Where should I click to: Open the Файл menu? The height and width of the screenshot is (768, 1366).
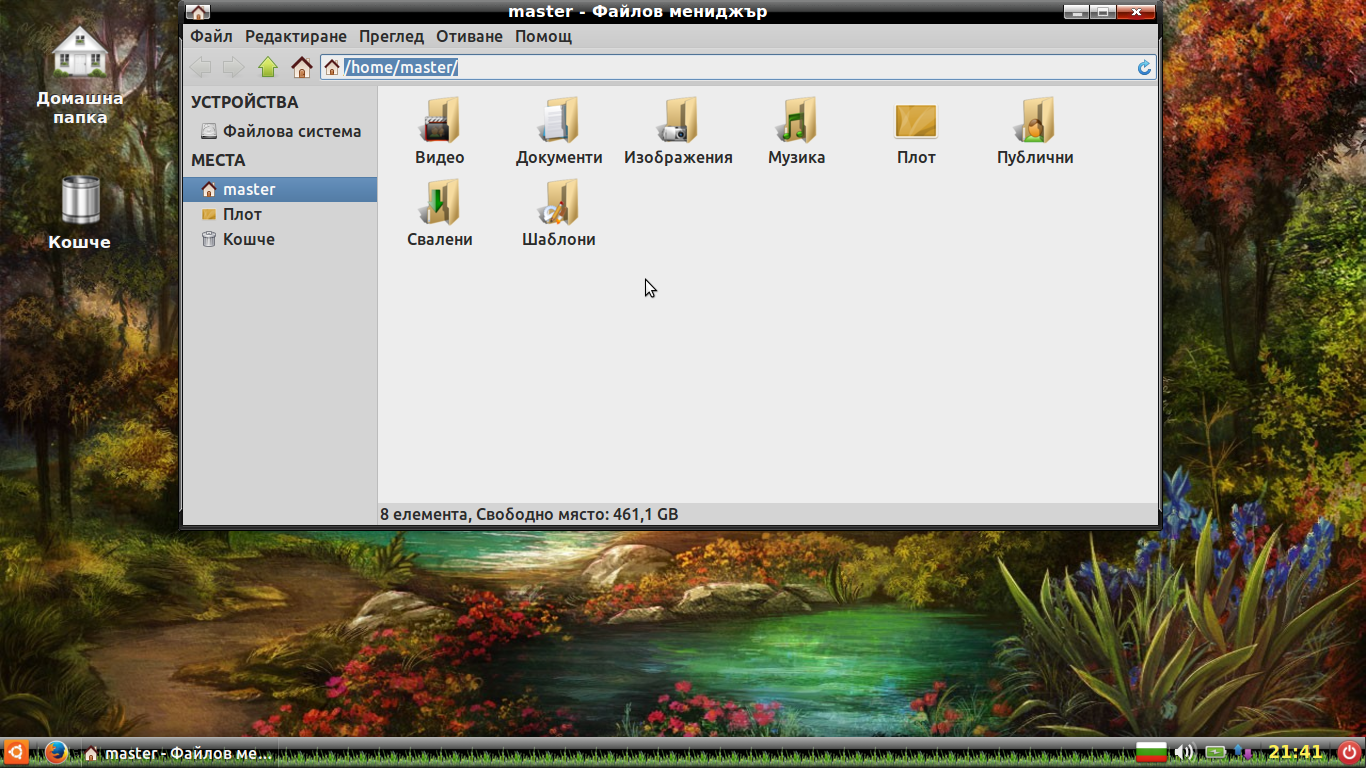point(211,36)
